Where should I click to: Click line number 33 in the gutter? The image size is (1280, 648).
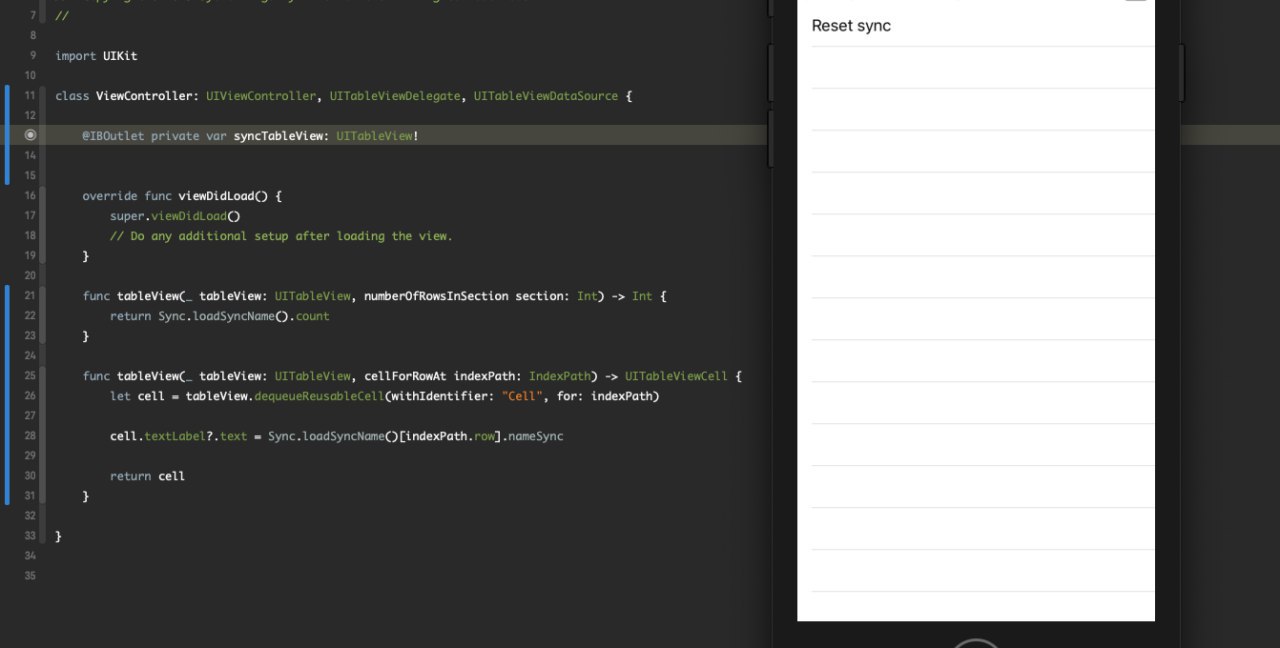(30, 536)
